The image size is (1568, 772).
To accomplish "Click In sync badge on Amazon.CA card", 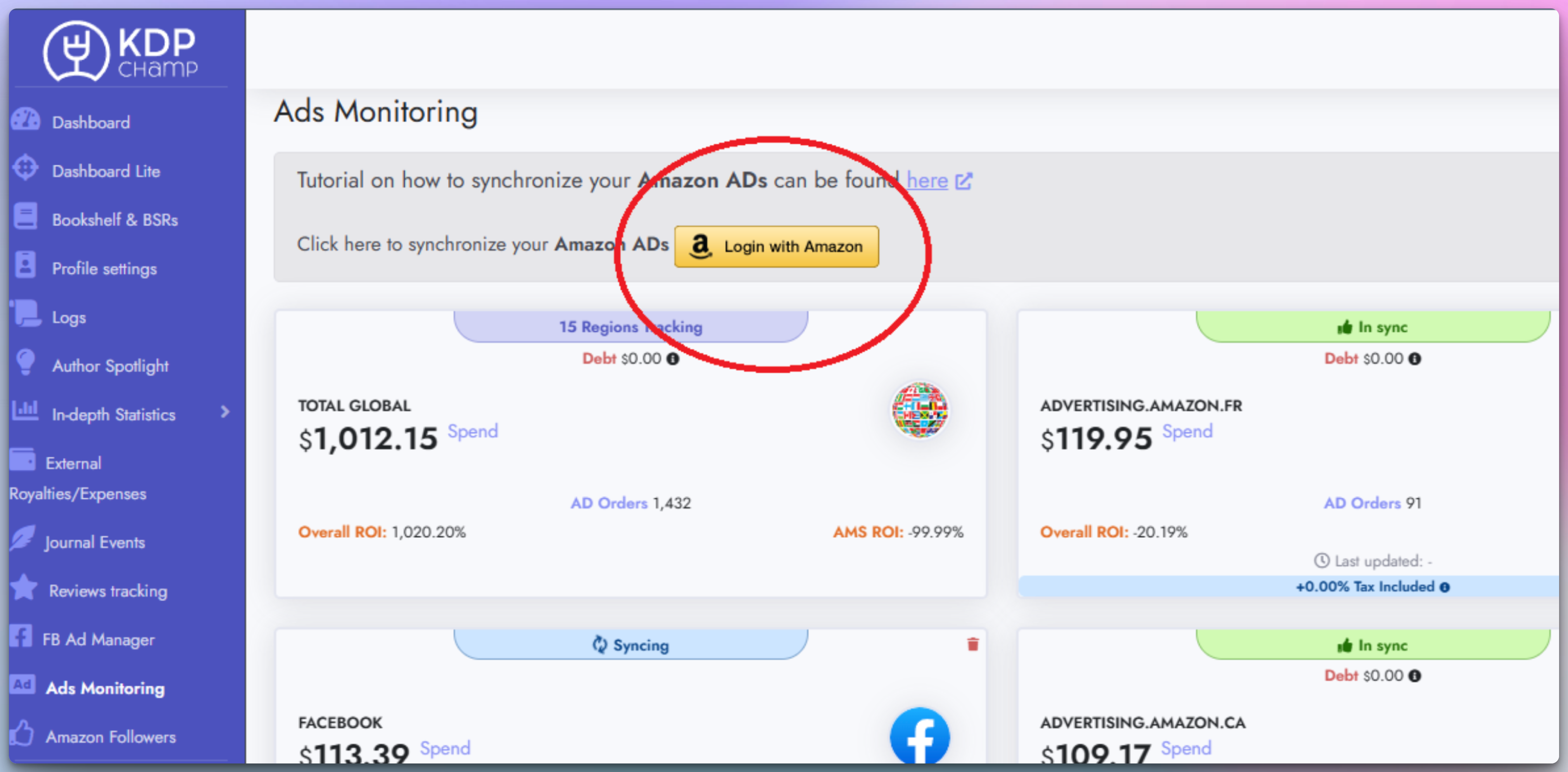I will [1373, 645].
